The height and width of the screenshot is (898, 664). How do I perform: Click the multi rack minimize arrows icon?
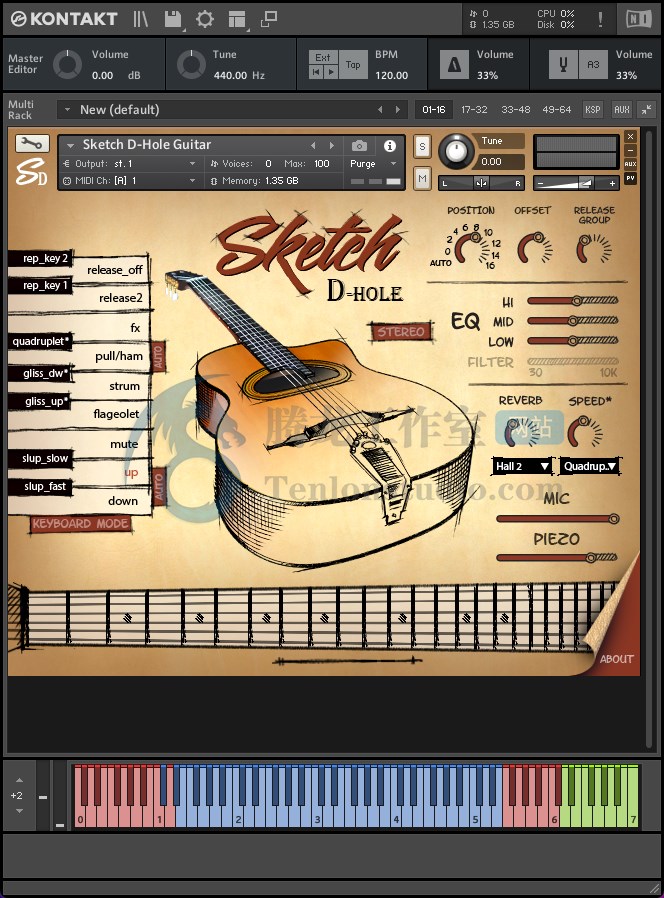(647, 109)
